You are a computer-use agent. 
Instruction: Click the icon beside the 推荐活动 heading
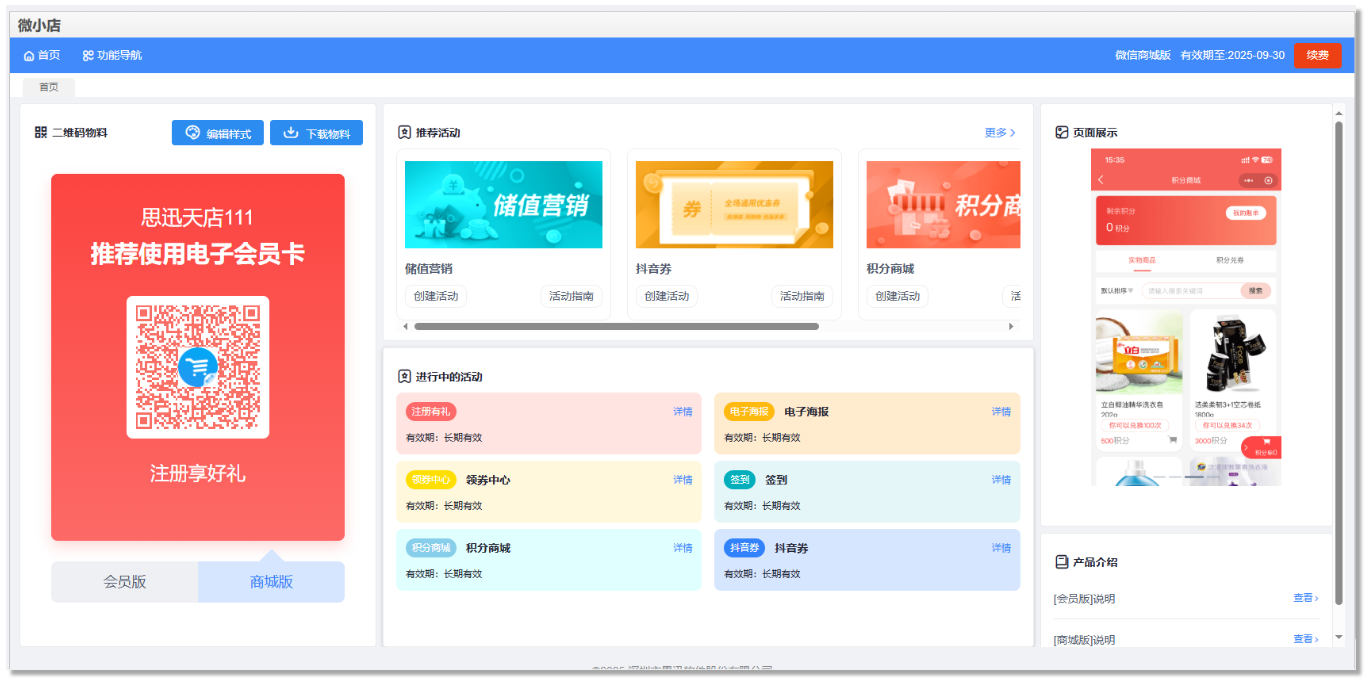click(x=404, y=132)
